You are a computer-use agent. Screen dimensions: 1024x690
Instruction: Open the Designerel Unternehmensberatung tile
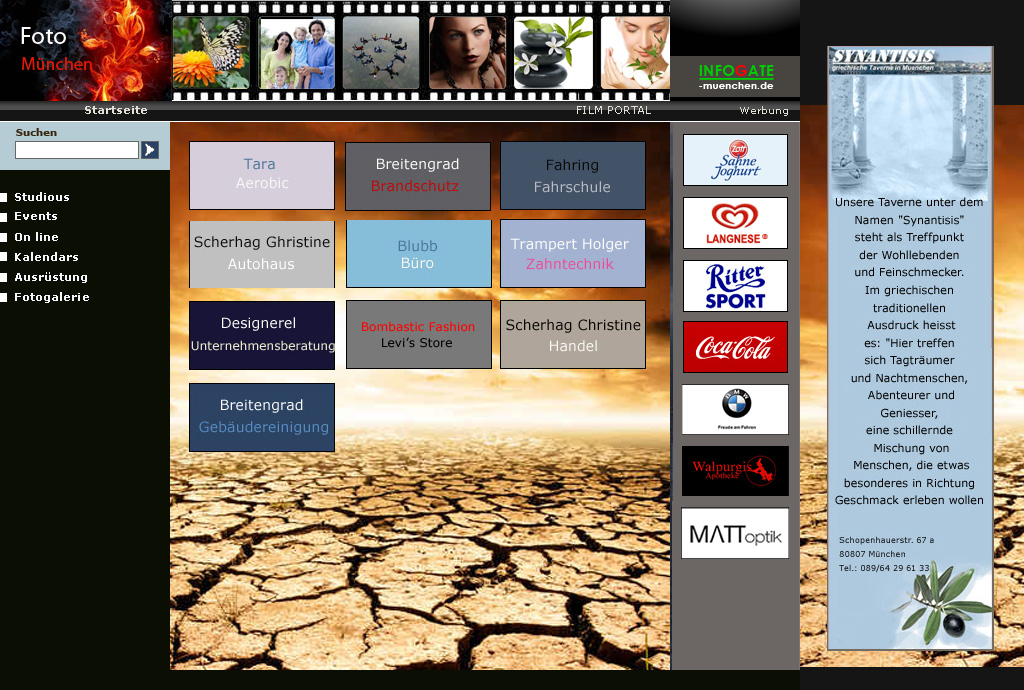(262, 336)
